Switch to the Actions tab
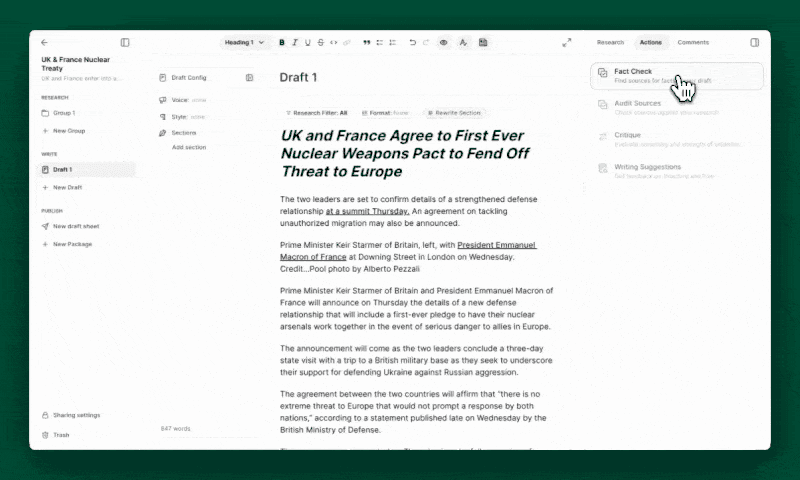 point(651,42)
